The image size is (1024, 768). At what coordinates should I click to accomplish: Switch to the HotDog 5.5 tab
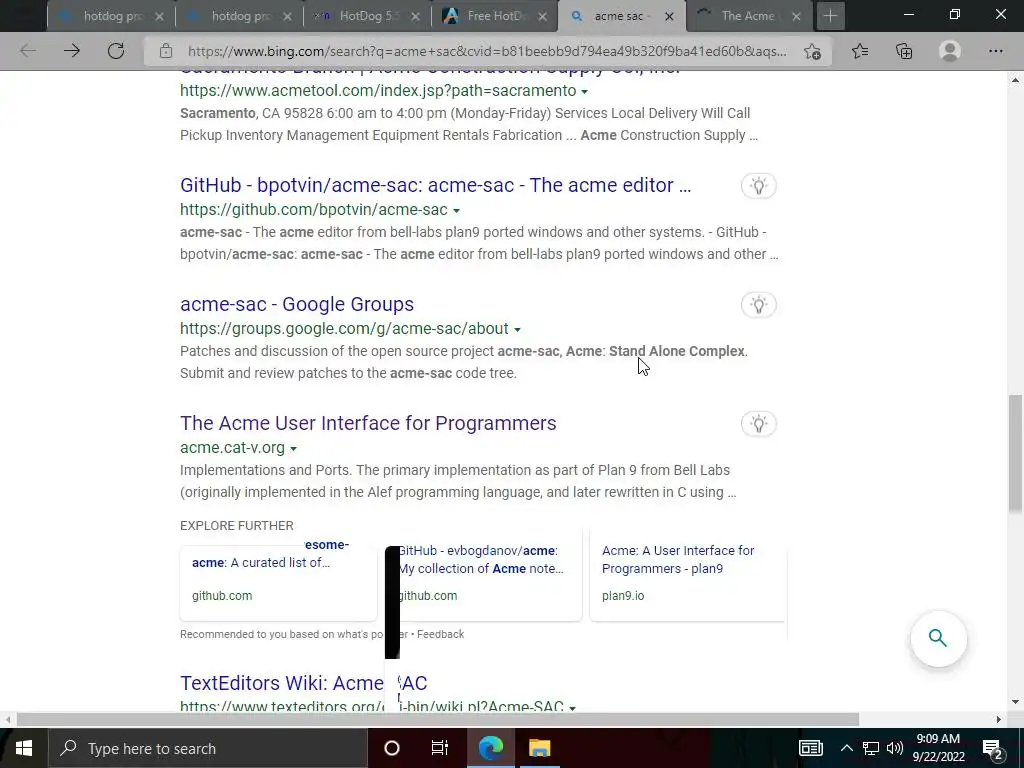click(x=367, y=16)
